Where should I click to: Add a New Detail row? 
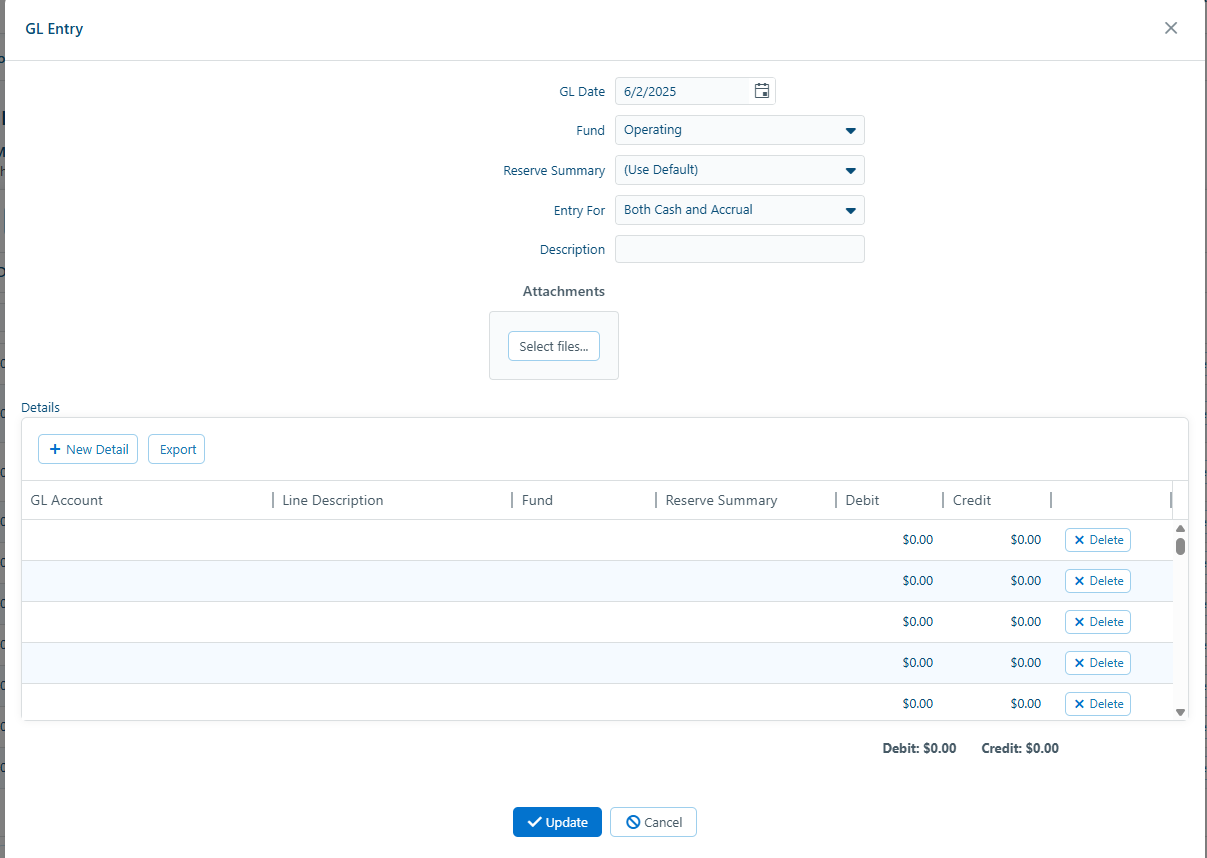(88, 449)
